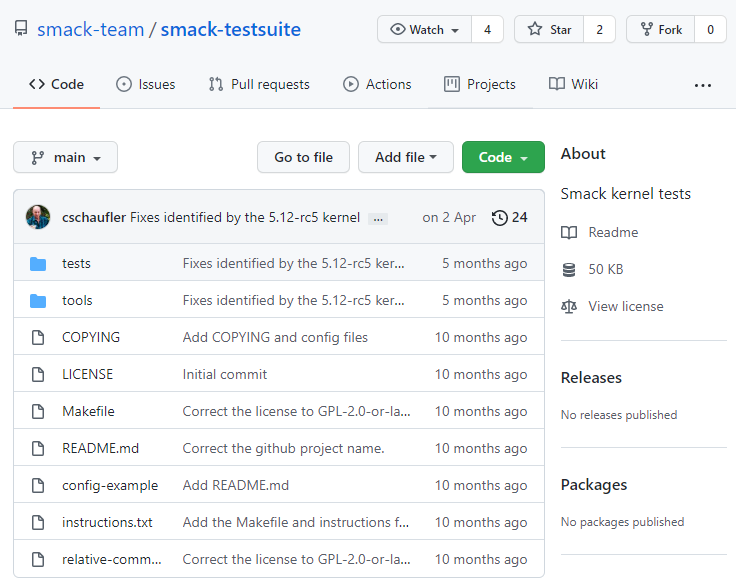Open commit 'Fixes identified by the 5.12-rc5 kernel' header
Image resolution: width=736 pixels, height=584 pixels.
pyautogui.click(x=245, y=217)
